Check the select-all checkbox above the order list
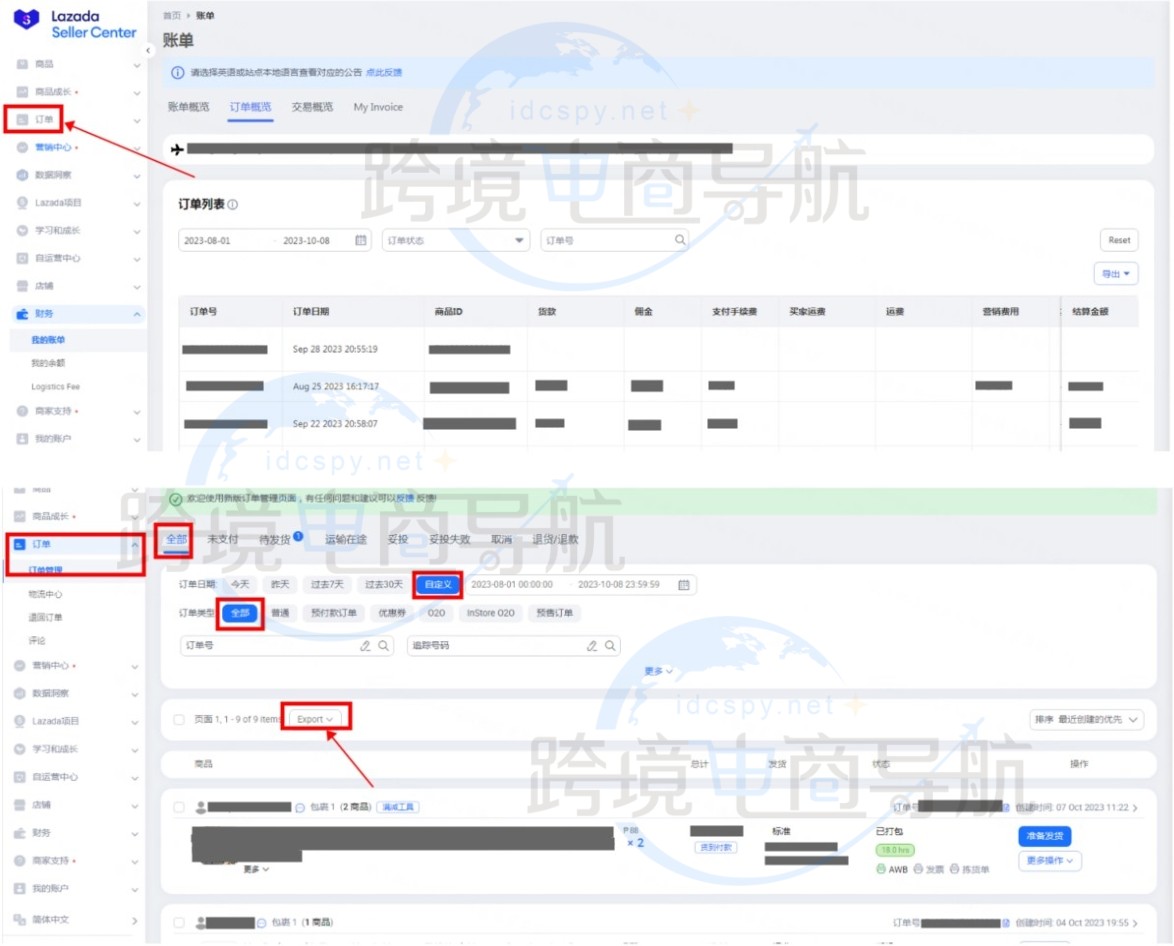 tap(178, 719)
